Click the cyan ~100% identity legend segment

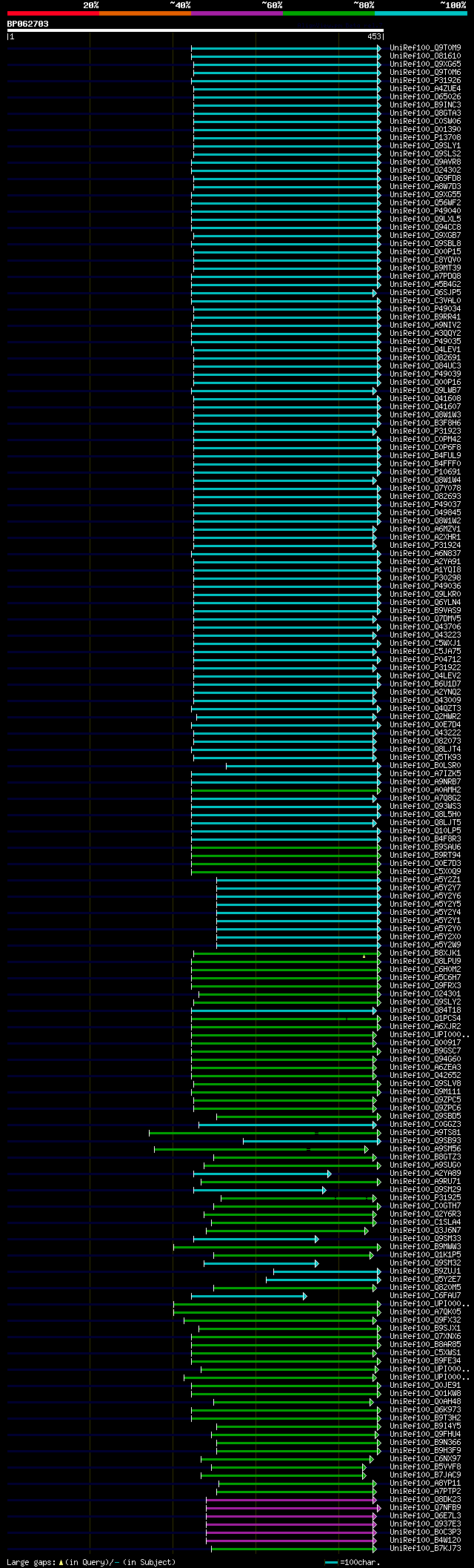point(420,13)
